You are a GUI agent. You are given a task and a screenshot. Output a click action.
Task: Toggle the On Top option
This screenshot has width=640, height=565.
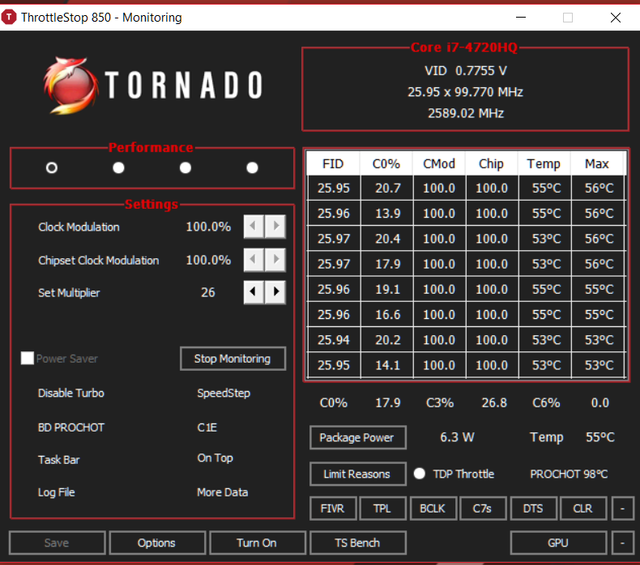215,458
